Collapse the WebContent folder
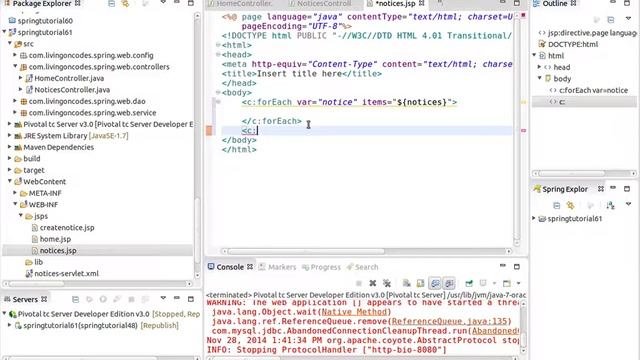Screen dimensions: 640x360 pyautogui.click(x=10, y=181)
